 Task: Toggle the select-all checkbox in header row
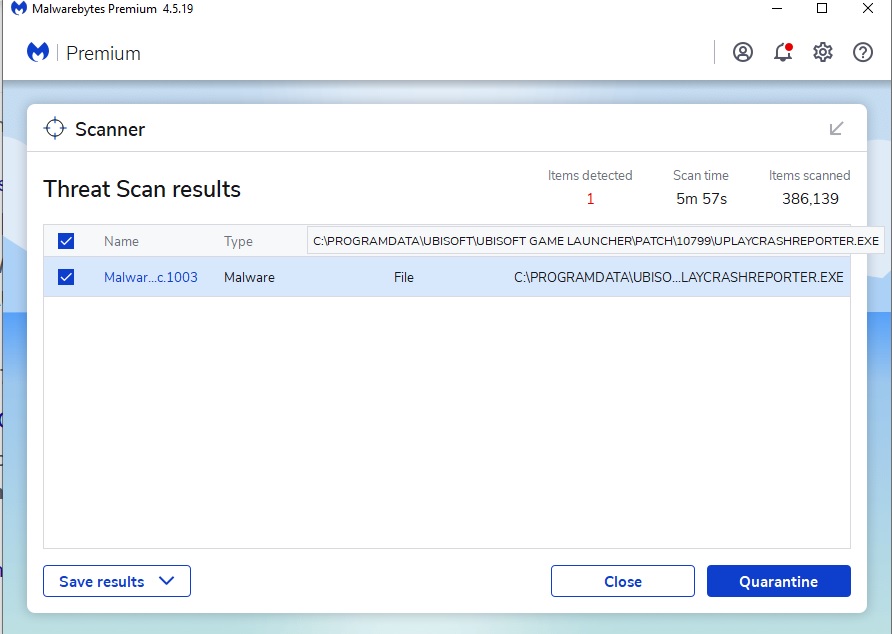click(66, 241)
